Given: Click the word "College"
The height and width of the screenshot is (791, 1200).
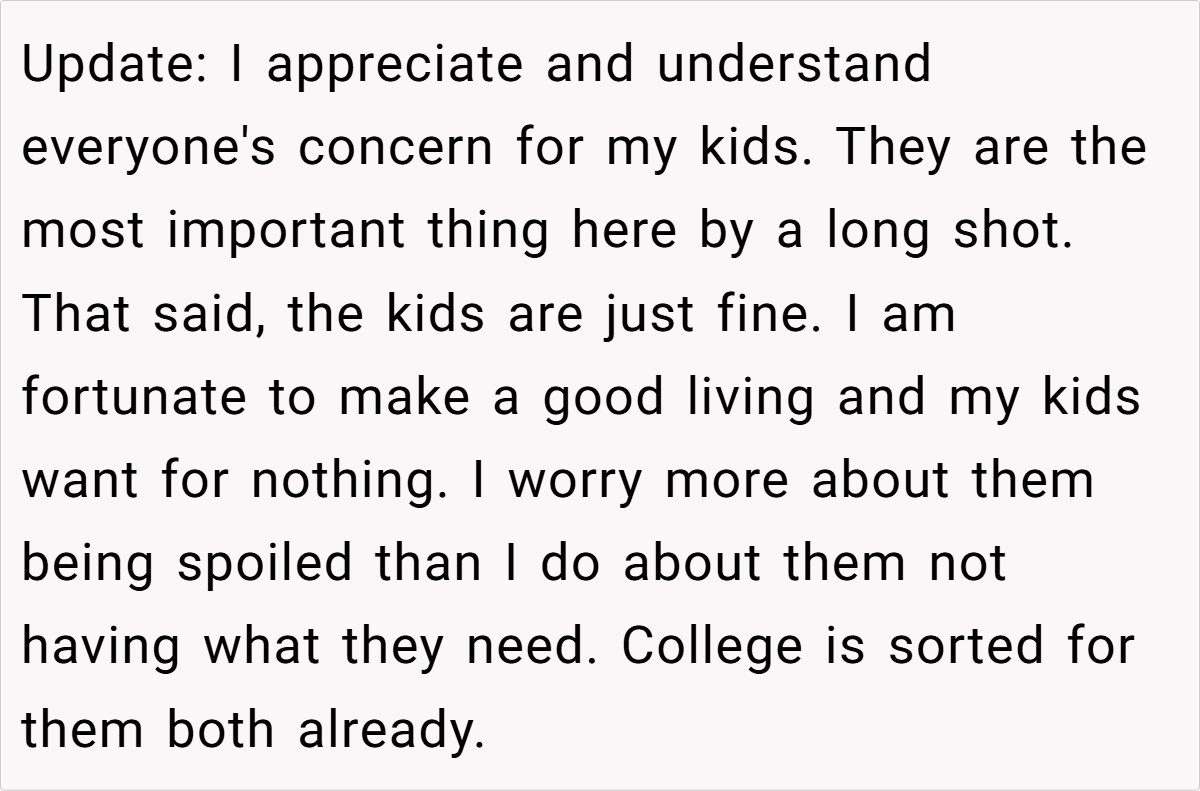Looking at the screenshot, I should [x=711, y=647].
